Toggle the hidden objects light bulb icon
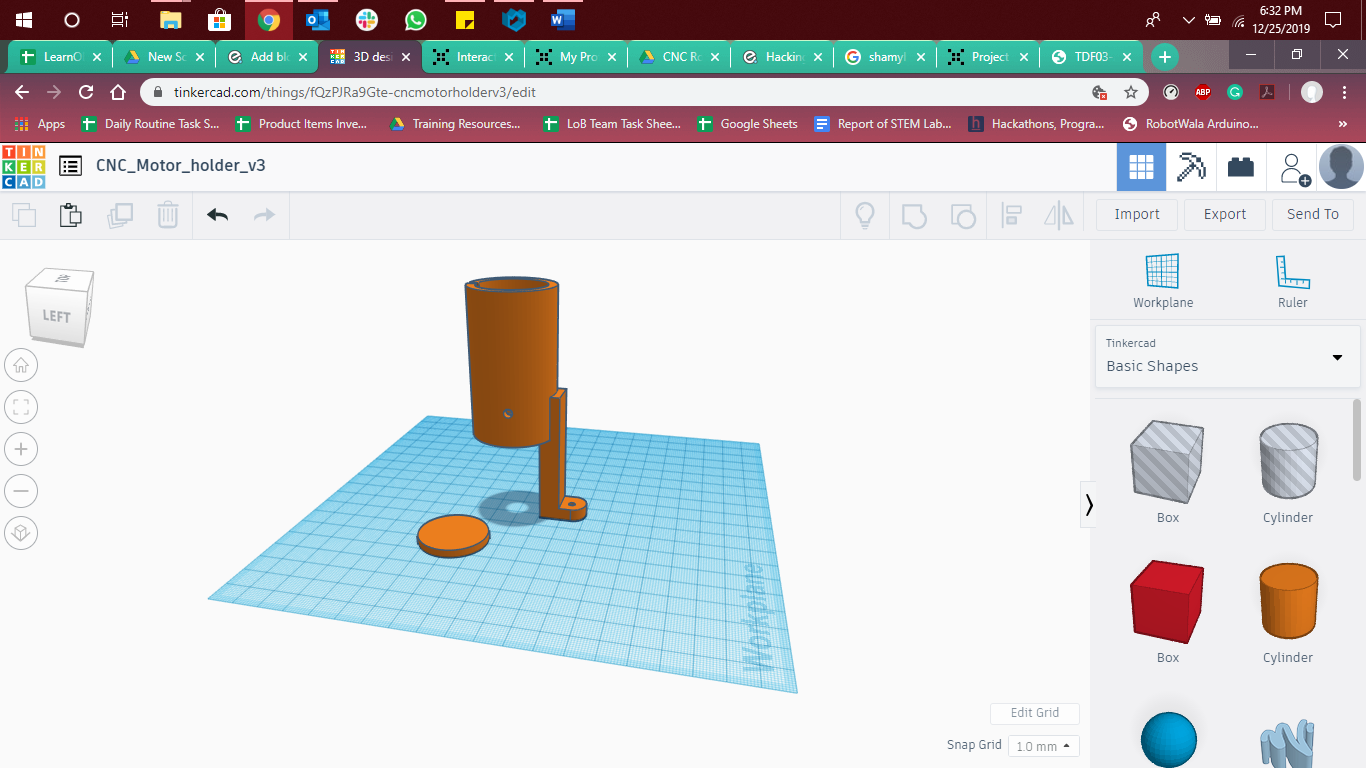The image size is (1366, 768). (x=865, y=214)
